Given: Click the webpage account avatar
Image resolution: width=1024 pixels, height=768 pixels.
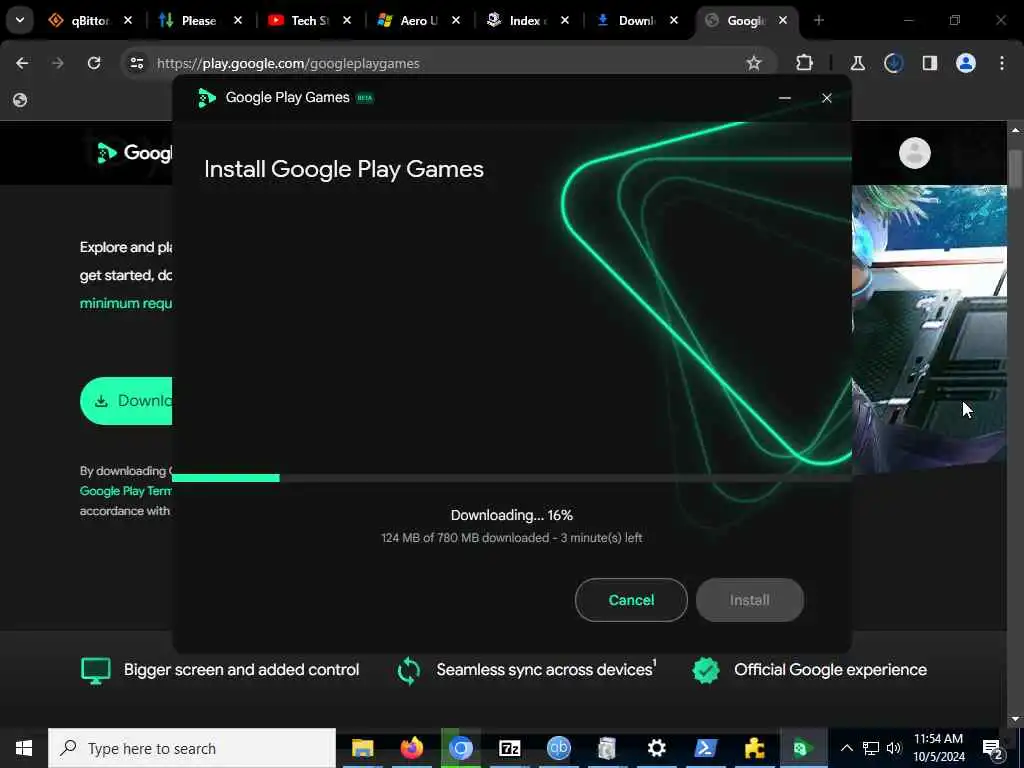Looking at the screenshot, I should pyautogui.click(x=914, y=153).
